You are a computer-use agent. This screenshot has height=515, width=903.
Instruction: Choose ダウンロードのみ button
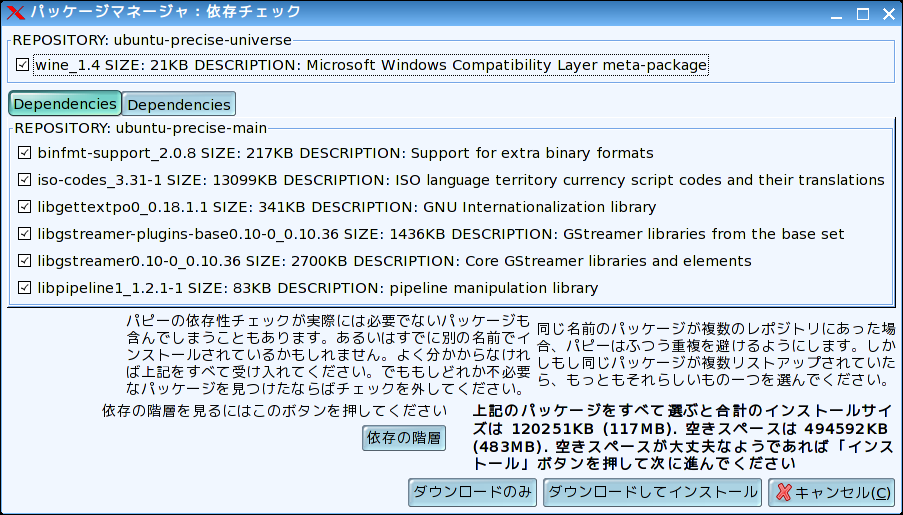point(472,492)
